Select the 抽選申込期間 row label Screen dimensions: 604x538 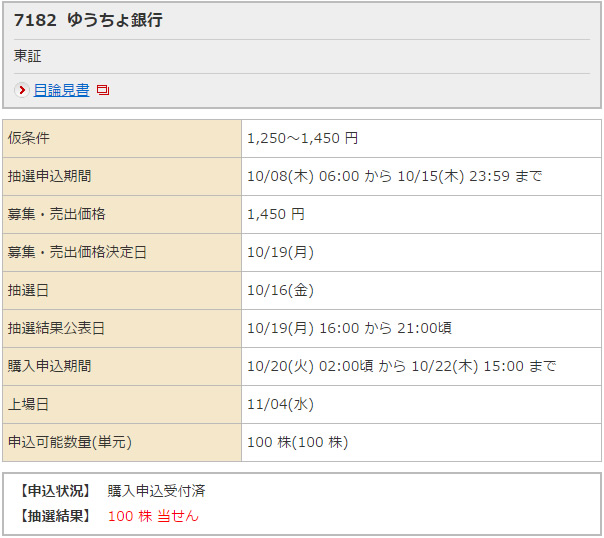tap(49, 176)
